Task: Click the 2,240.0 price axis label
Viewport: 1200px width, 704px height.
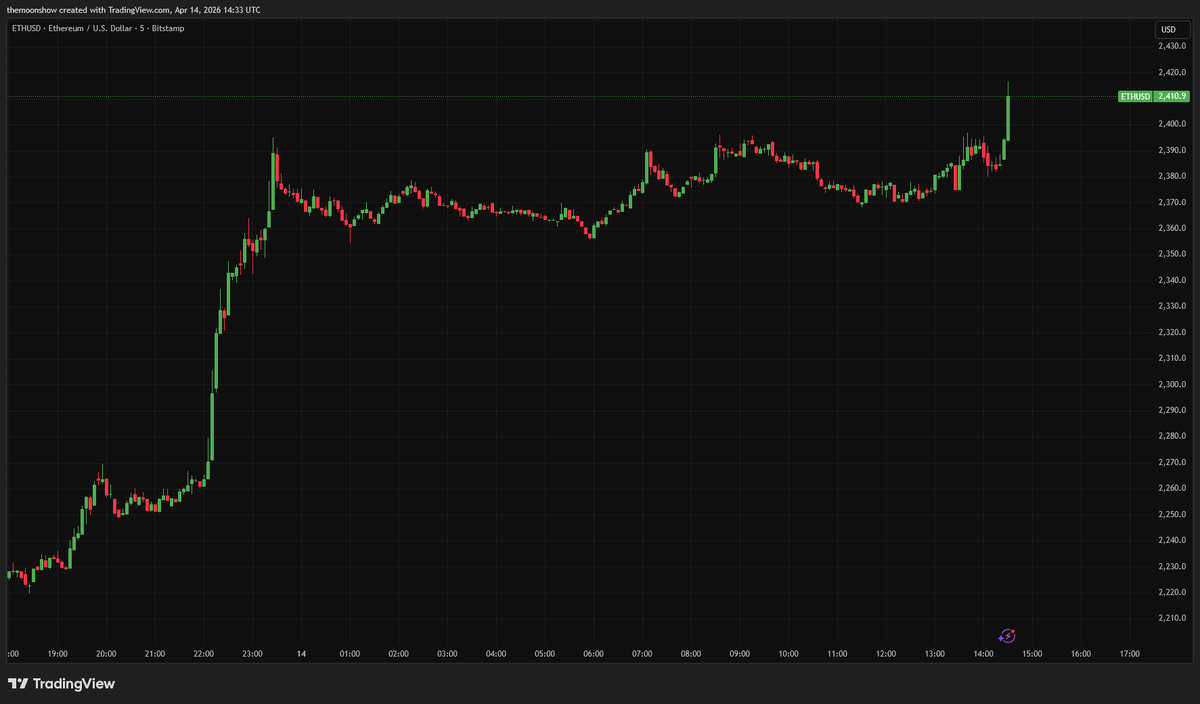Action: point(1172,540)
